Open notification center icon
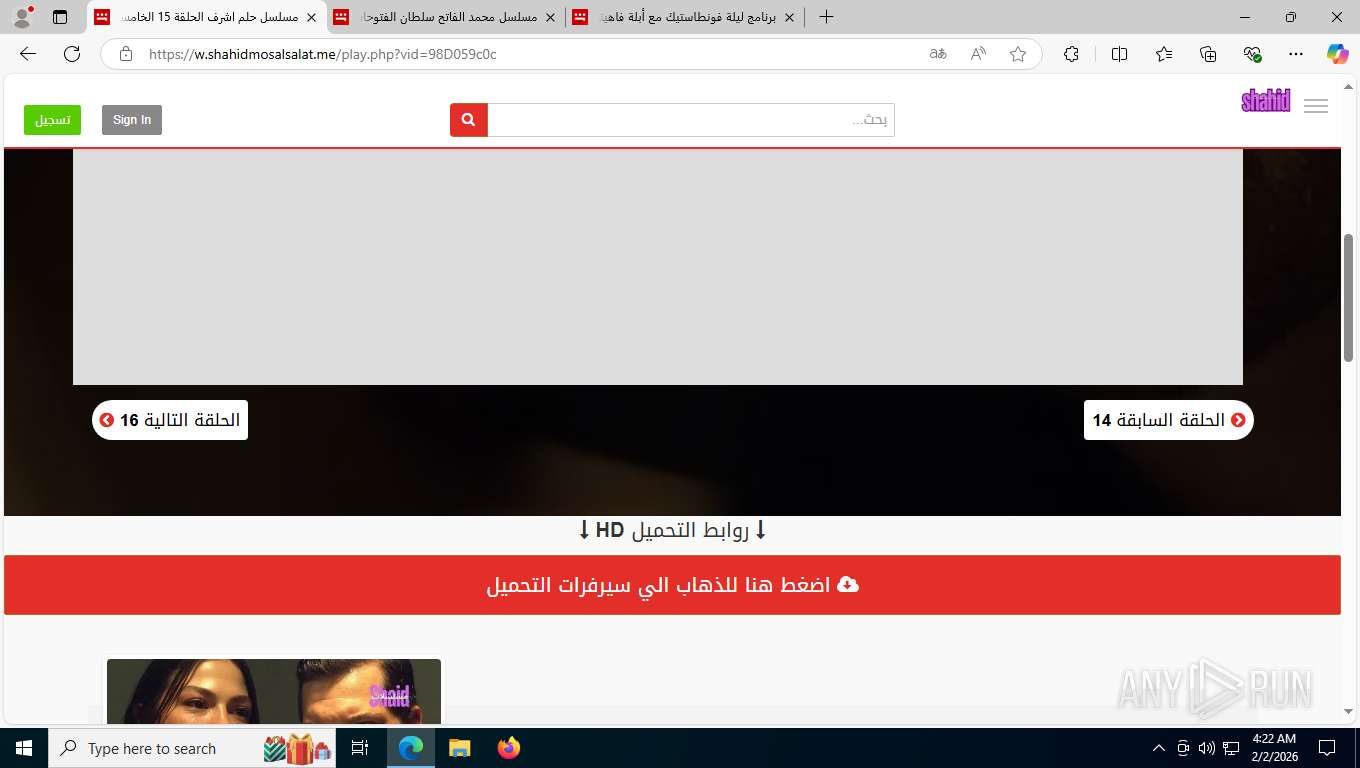Viewport: 1360px width, 768px height. pos(1327,748)
